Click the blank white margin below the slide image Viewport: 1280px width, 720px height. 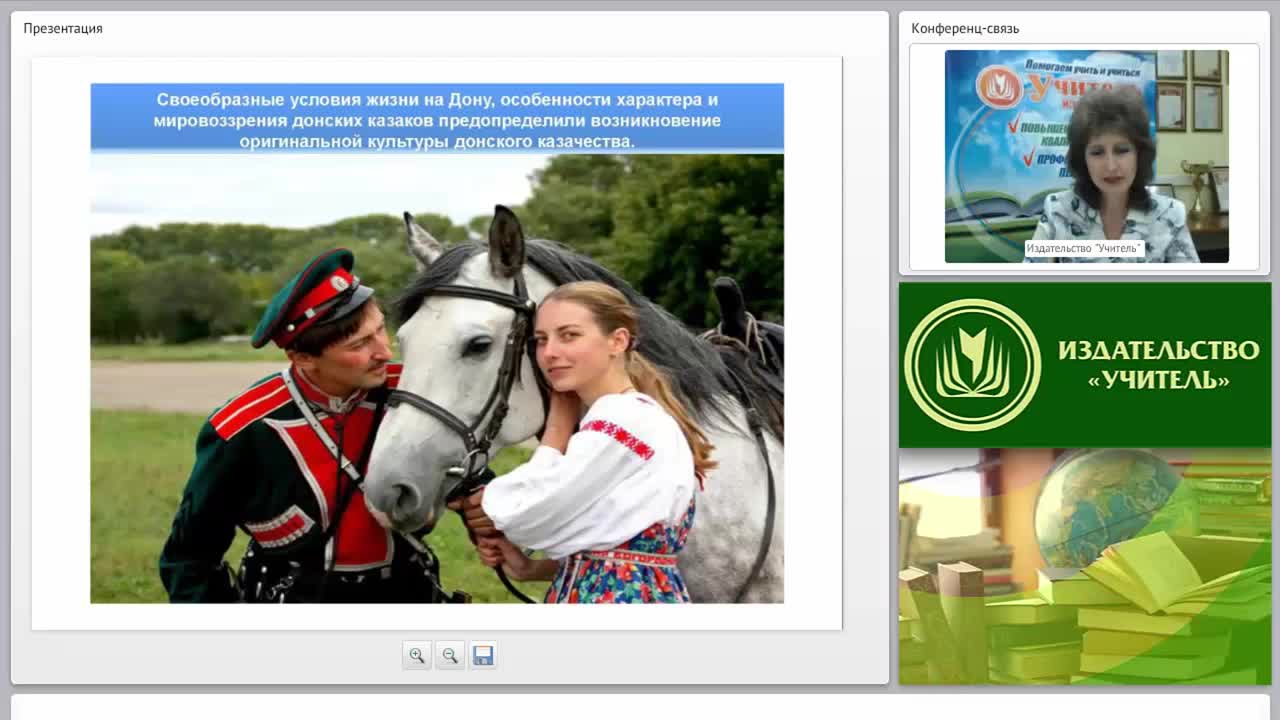pyautogui.click(x=437, y=616)
